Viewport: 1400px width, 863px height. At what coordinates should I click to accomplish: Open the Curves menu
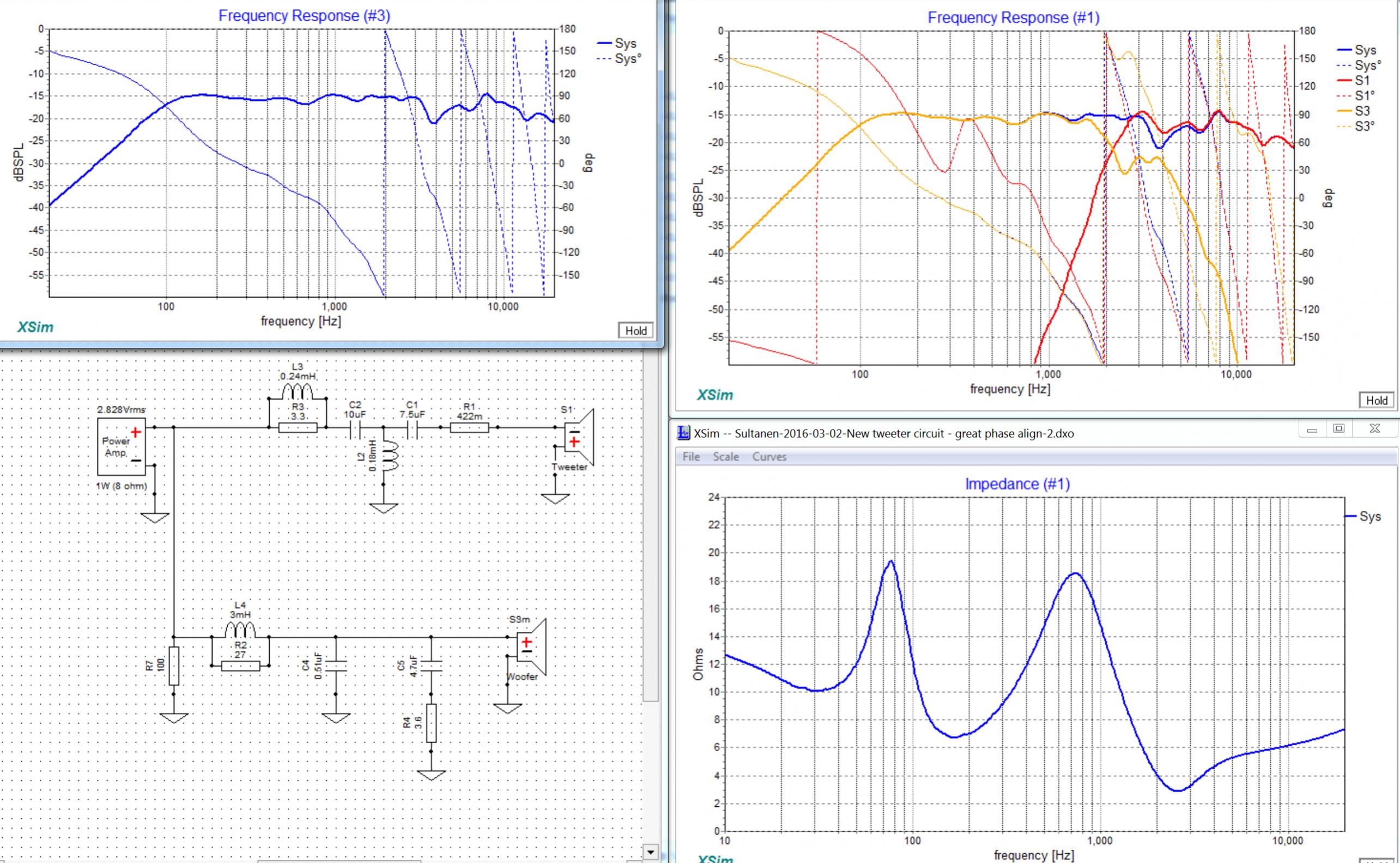coord(769,457)
